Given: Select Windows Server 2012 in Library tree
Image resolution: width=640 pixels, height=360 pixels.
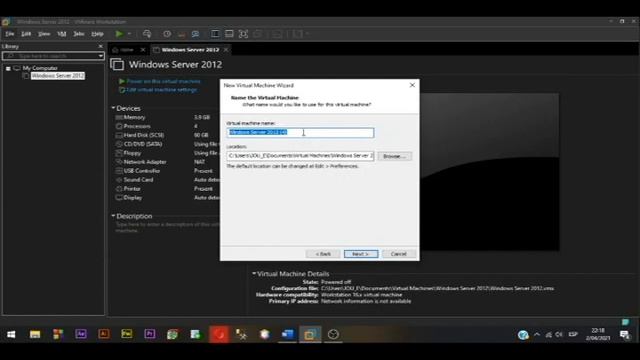Looking at the screenshot, I should click(58, 76).
